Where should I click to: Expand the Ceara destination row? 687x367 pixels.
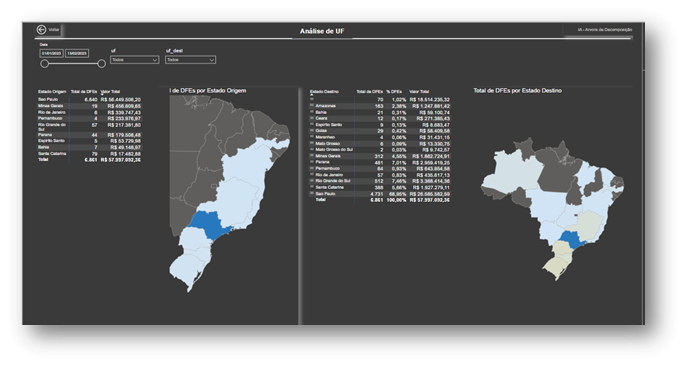coord(312,118)
